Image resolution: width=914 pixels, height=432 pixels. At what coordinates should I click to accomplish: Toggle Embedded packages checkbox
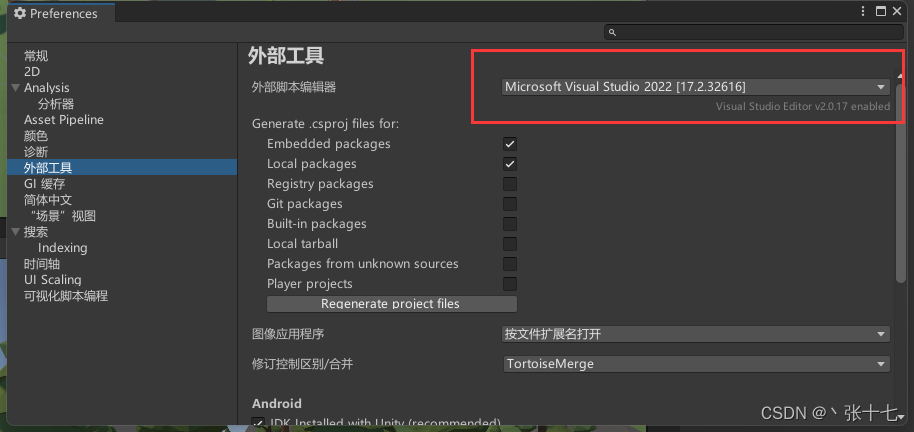510,144
